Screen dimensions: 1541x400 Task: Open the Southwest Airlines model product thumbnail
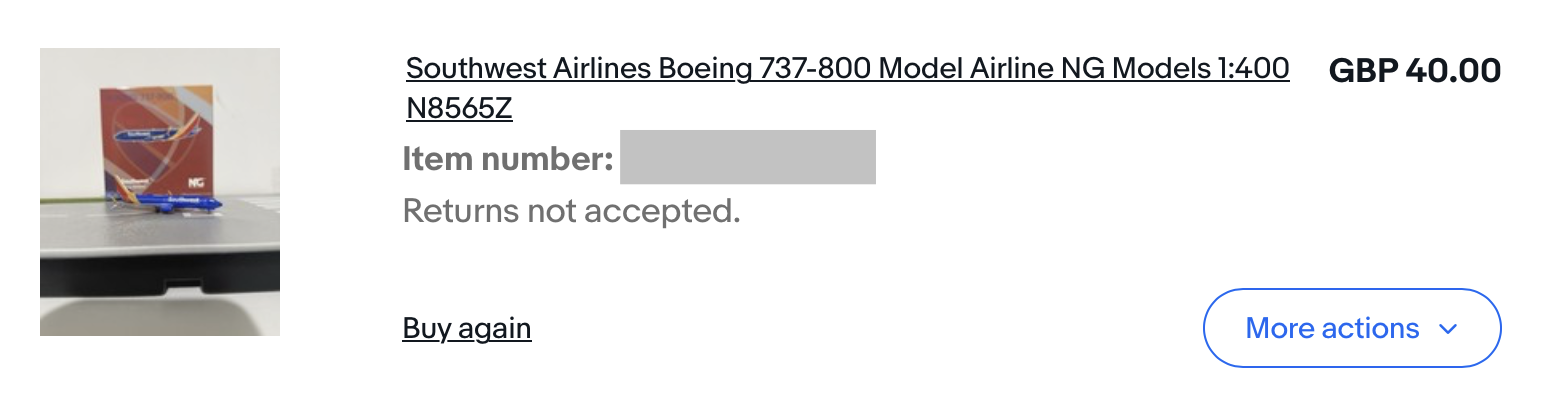tap(160, 192)
